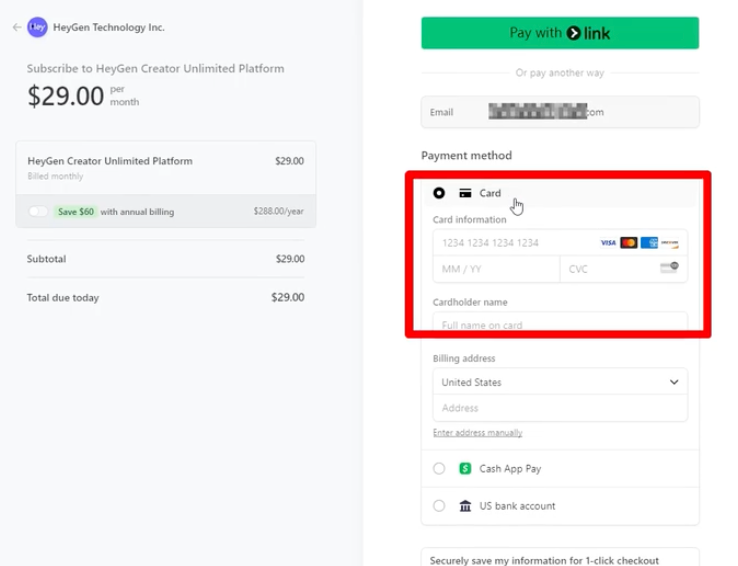Click the American Express brand icon
Image resolution: width=738 pixels, height=566 pixels.
649,243
